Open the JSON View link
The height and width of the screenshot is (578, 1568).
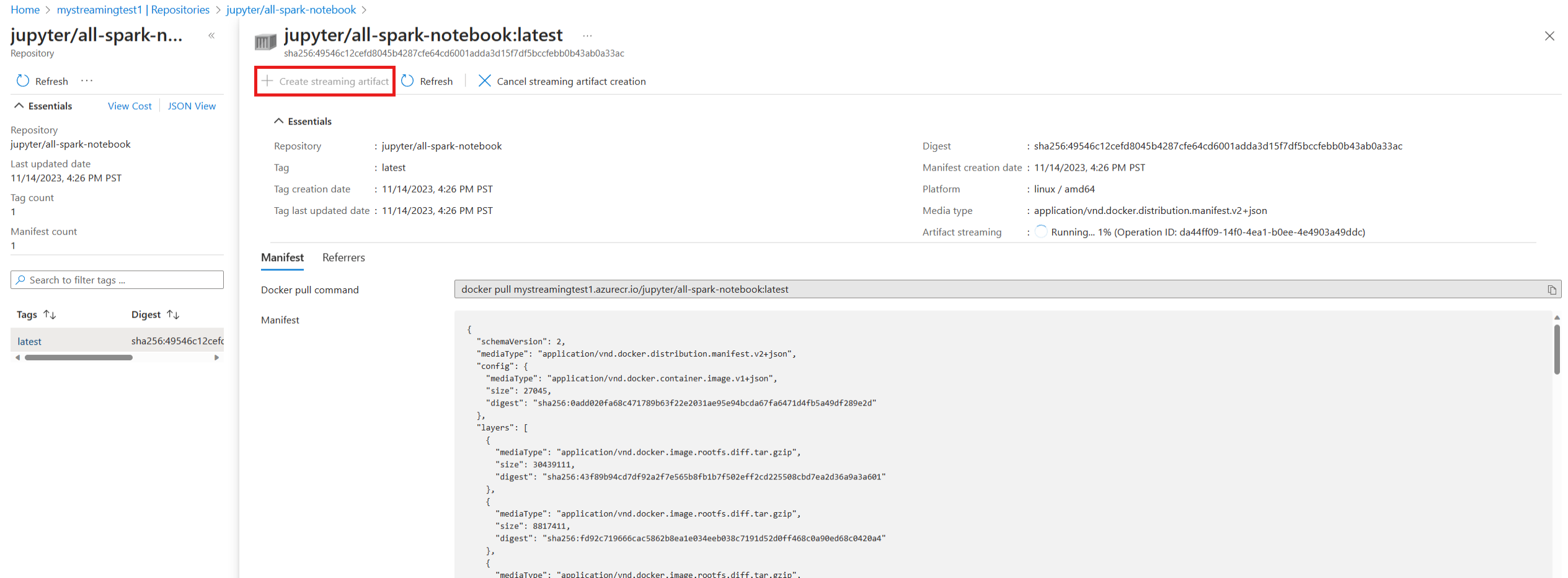tap(192, 106)
